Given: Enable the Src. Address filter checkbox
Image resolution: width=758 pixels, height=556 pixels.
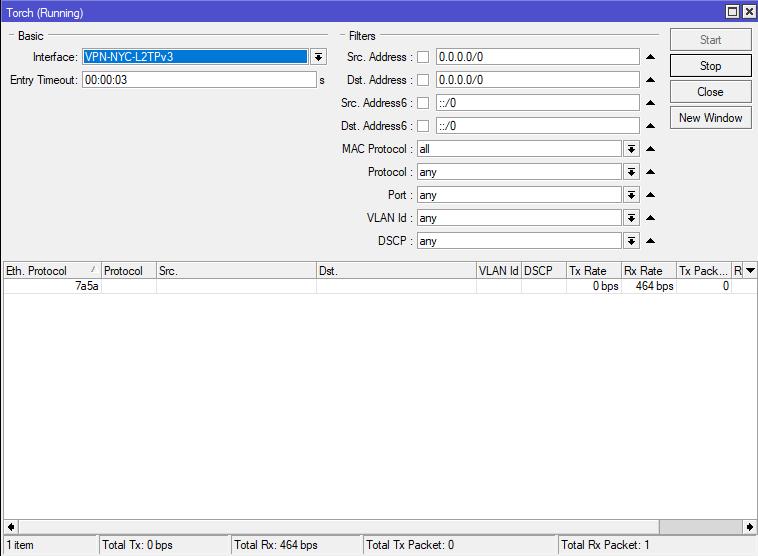Looking at the screenshot, I should point(423,57).
